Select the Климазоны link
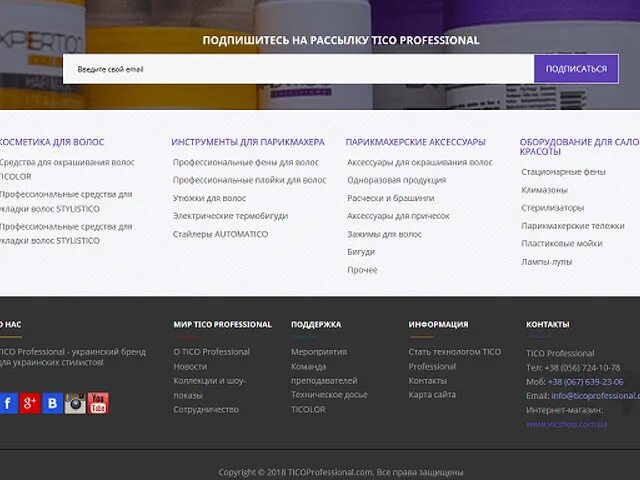640x480 pixels. coord(544,190)
